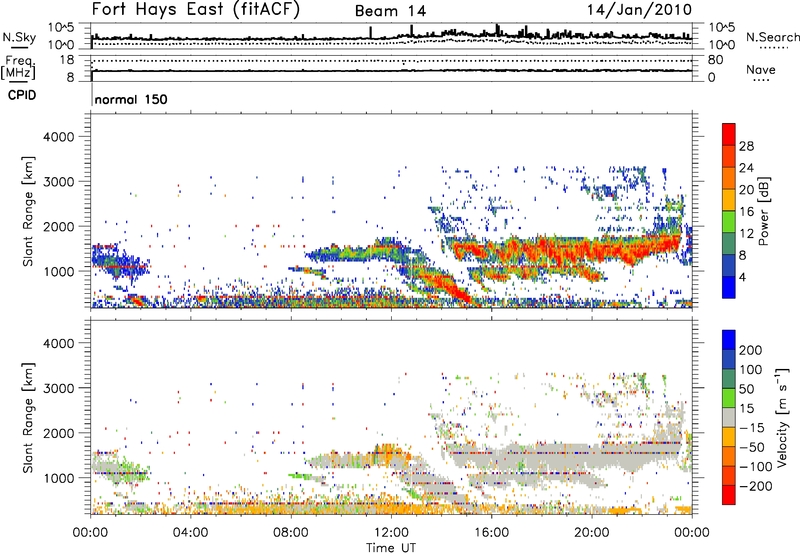Click the "20" power colorbar label
This screenshot has width=800, height=554.
tap(746, 190)
